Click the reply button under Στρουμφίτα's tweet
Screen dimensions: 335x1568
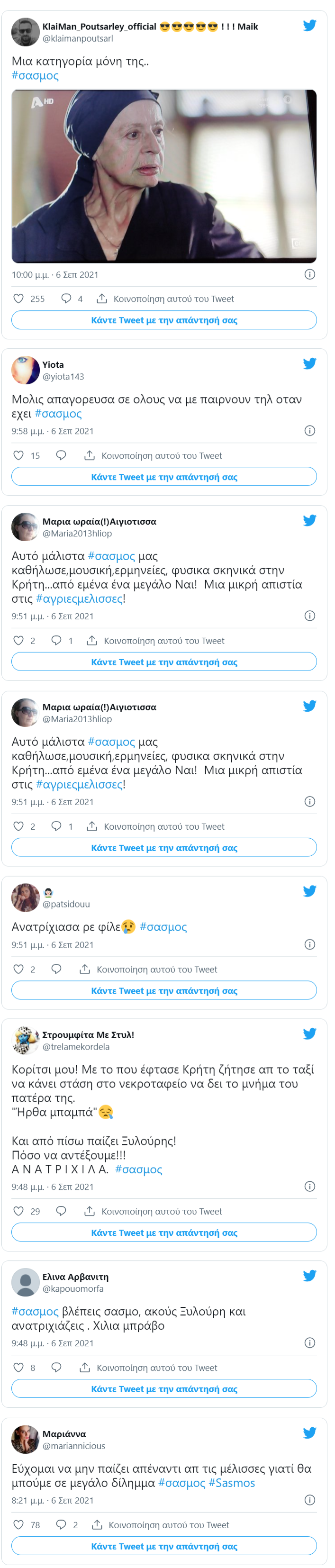click(x=61, y=1211)
